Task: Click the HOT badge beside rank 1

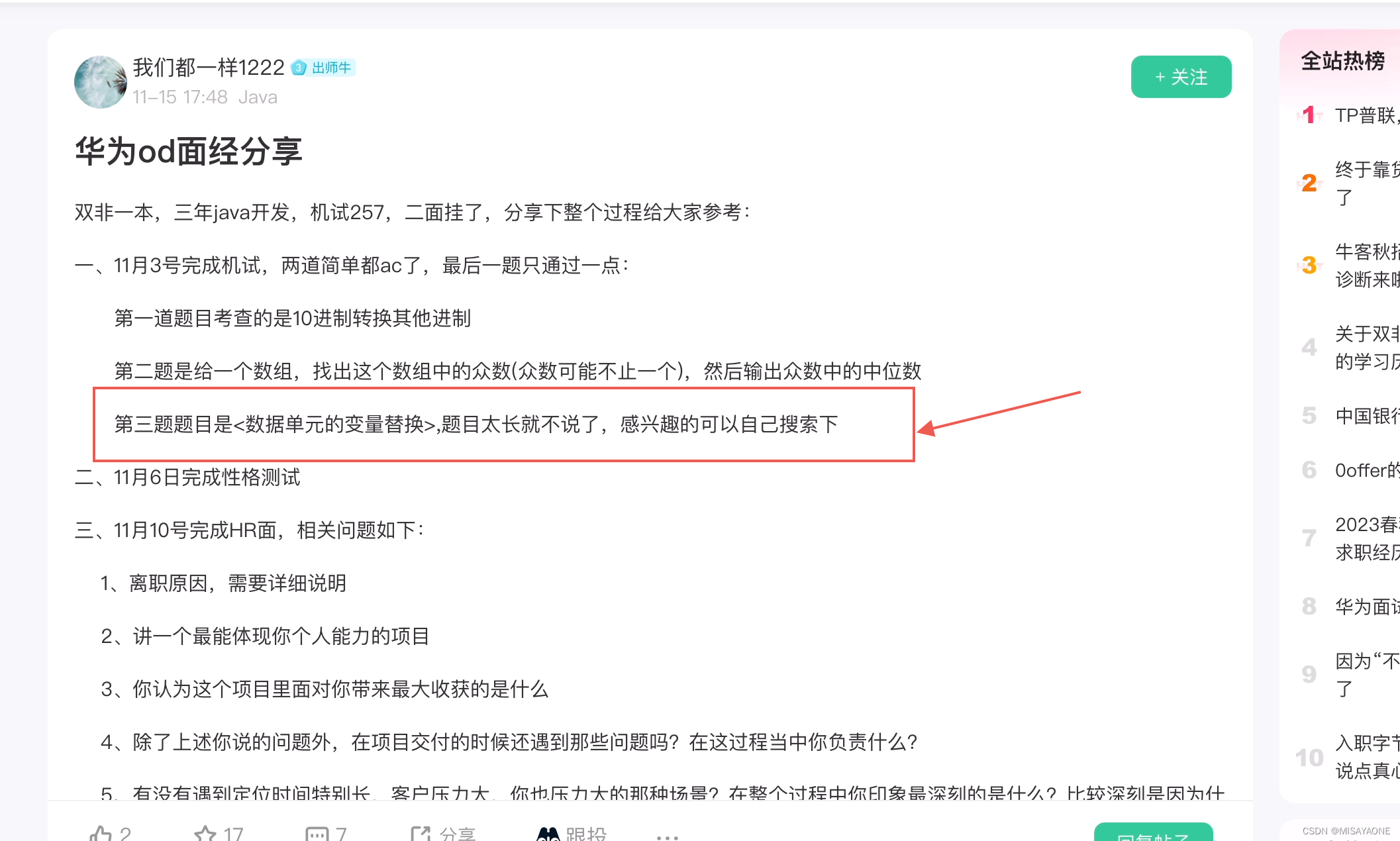Action: point(1308,114)
